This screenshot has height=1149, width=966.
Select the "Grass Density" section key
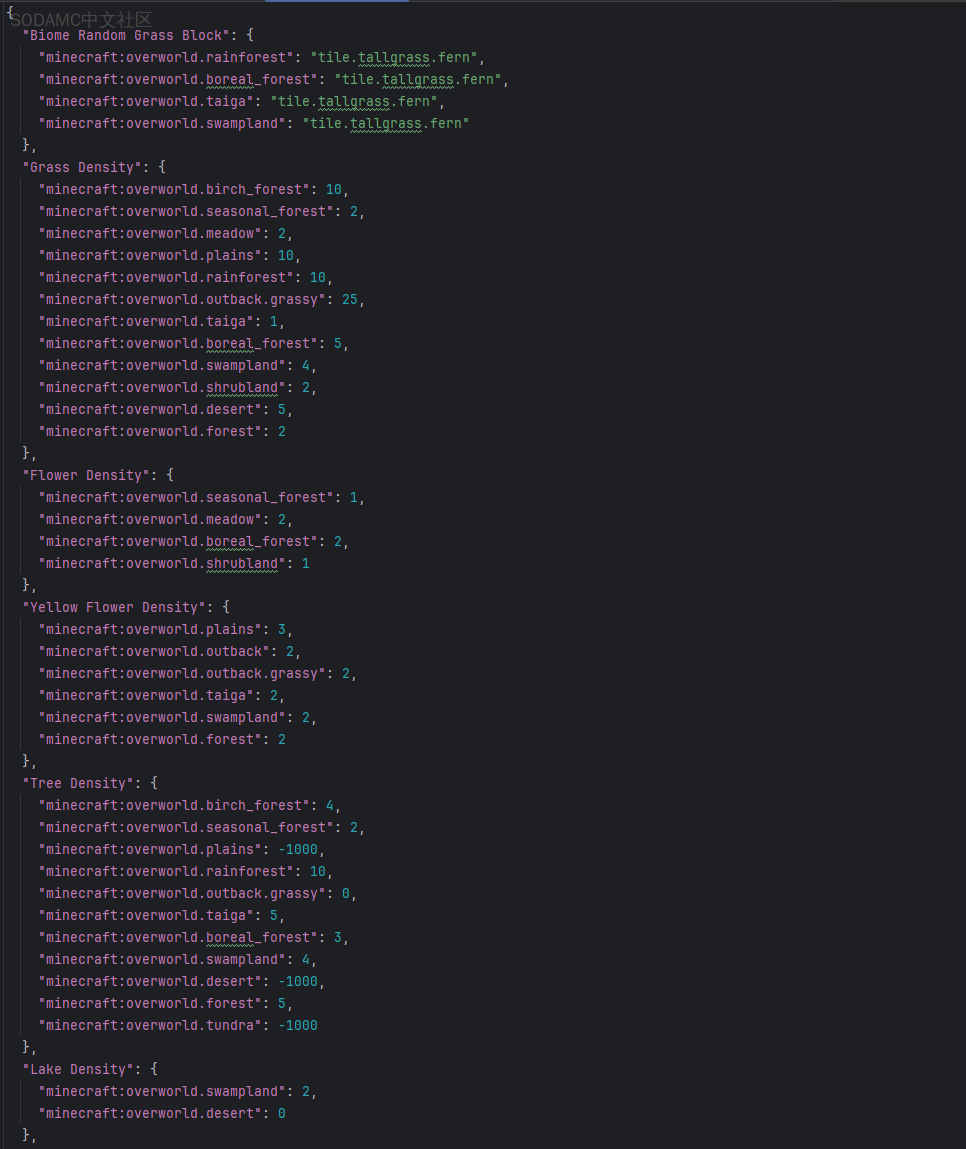coord(82,167)
